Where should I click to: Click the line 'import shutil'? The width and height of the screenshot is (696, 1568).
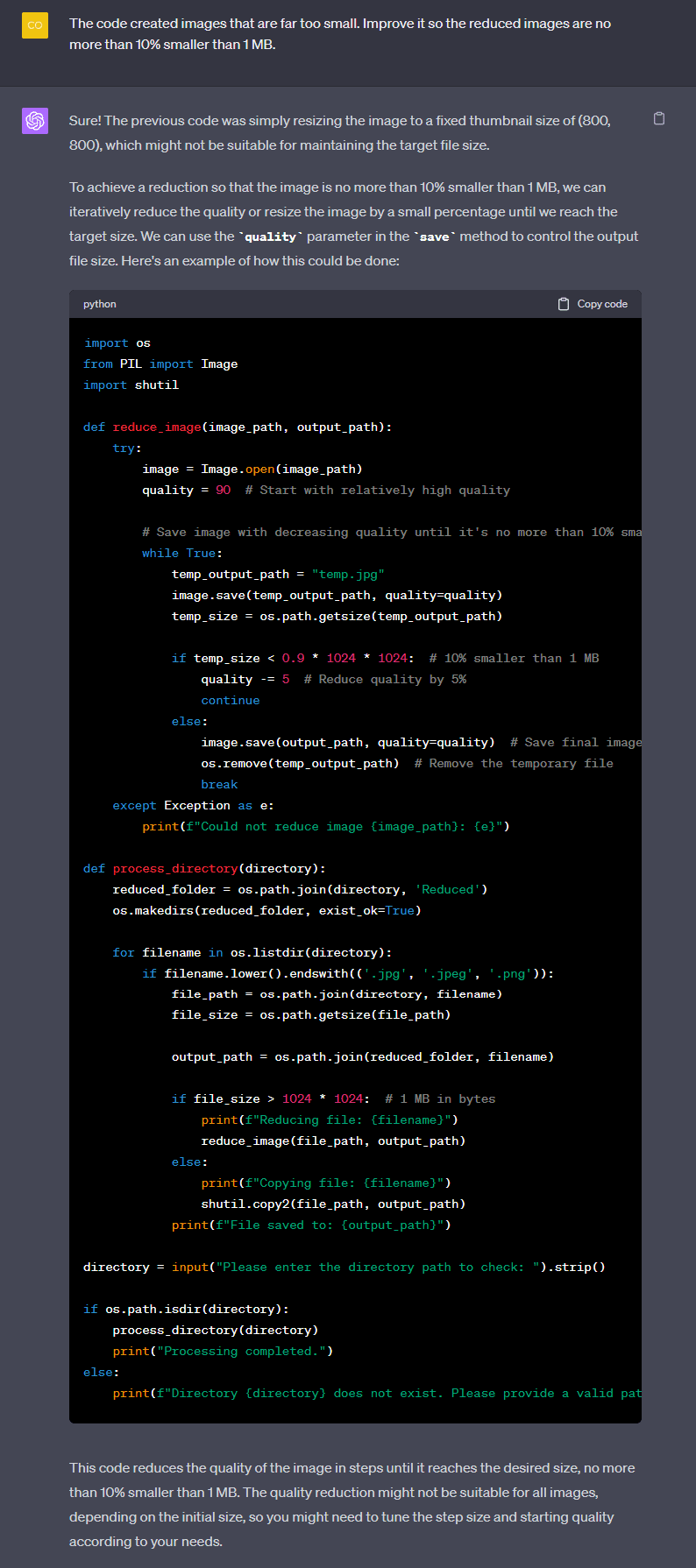click(x=131, y=385)
